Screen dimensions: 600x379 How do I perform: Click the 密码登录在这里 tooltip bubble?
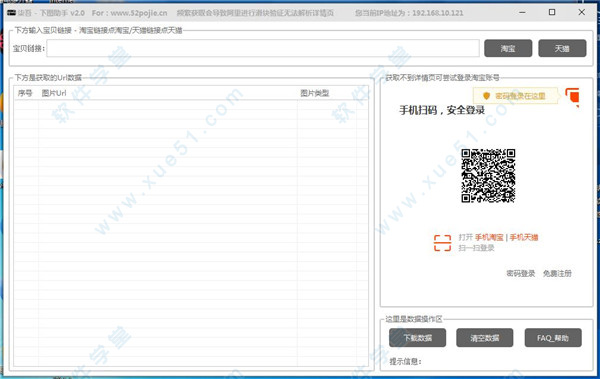pyautogui.click(x=515, y=96)
